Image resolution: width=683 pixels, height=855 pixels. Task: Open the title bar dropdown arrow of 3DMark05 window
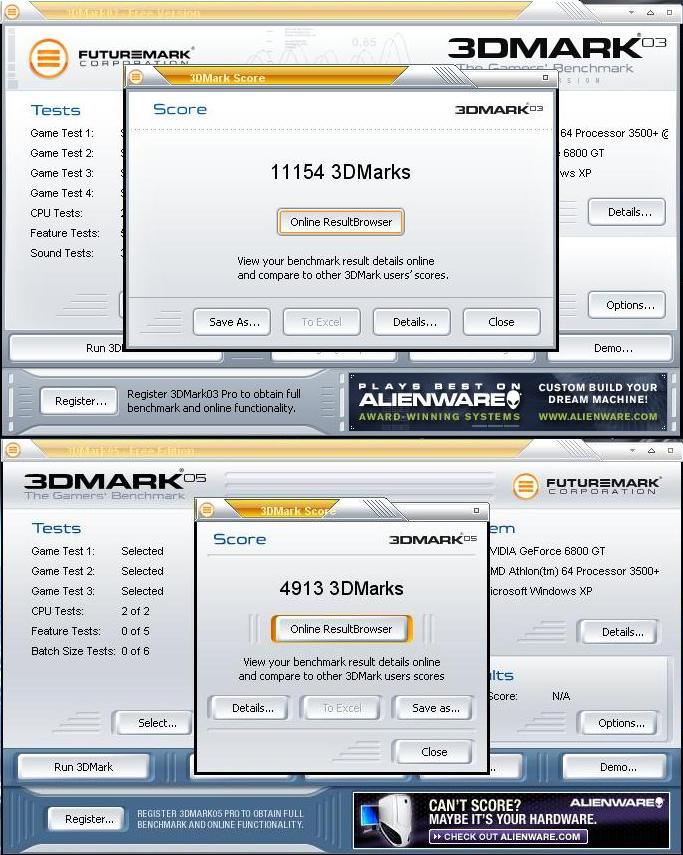(632, 450)
